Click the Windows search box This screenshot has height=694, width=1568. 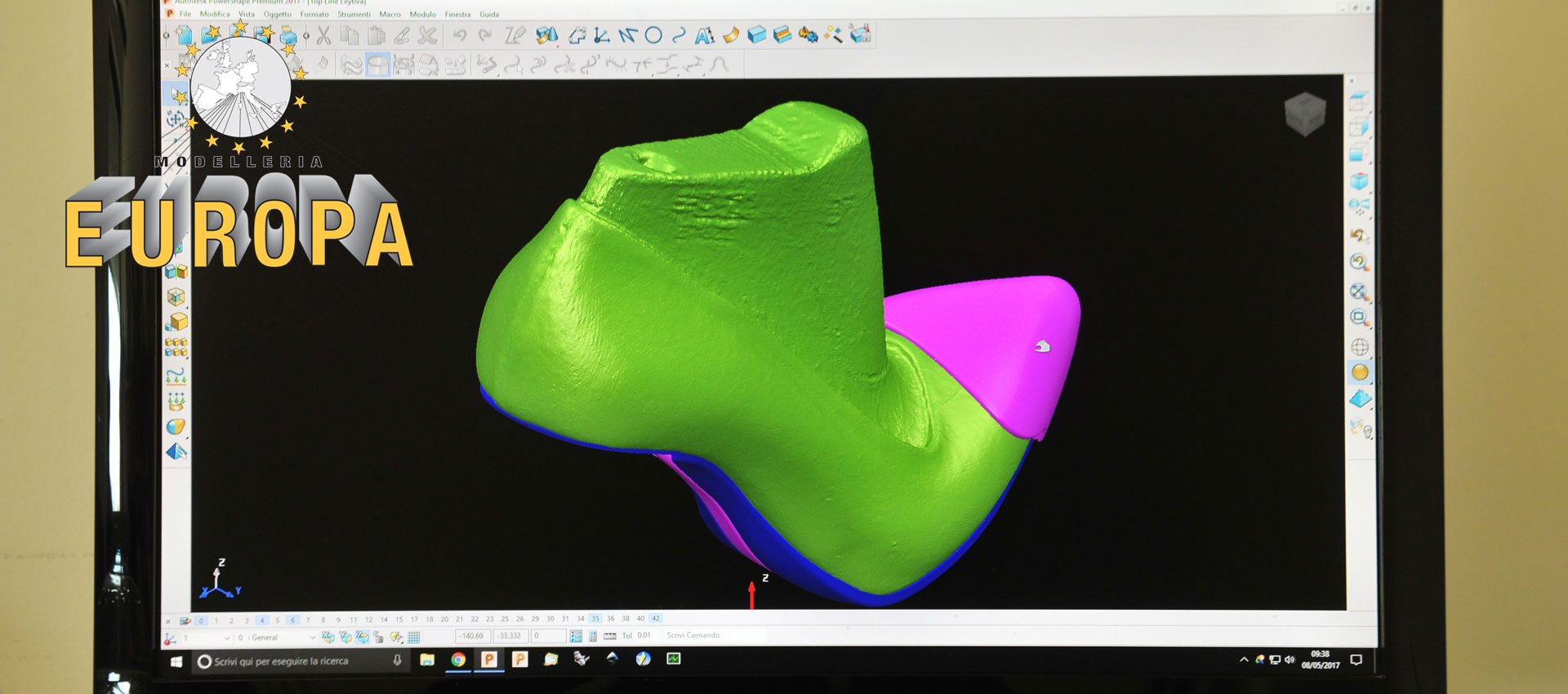300,661
